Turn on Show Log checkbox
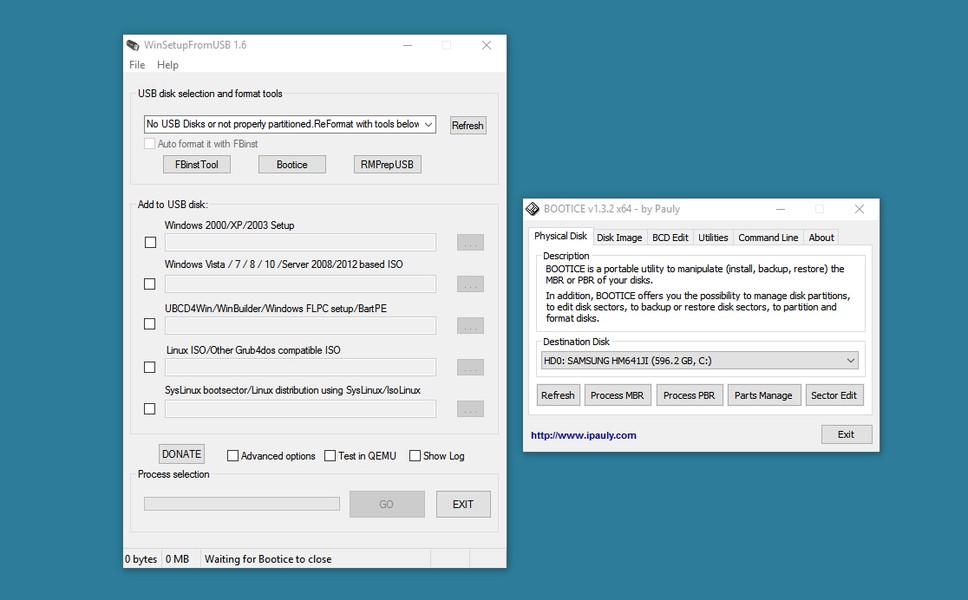This screenshot has width=968, height=600. (415, 456)
